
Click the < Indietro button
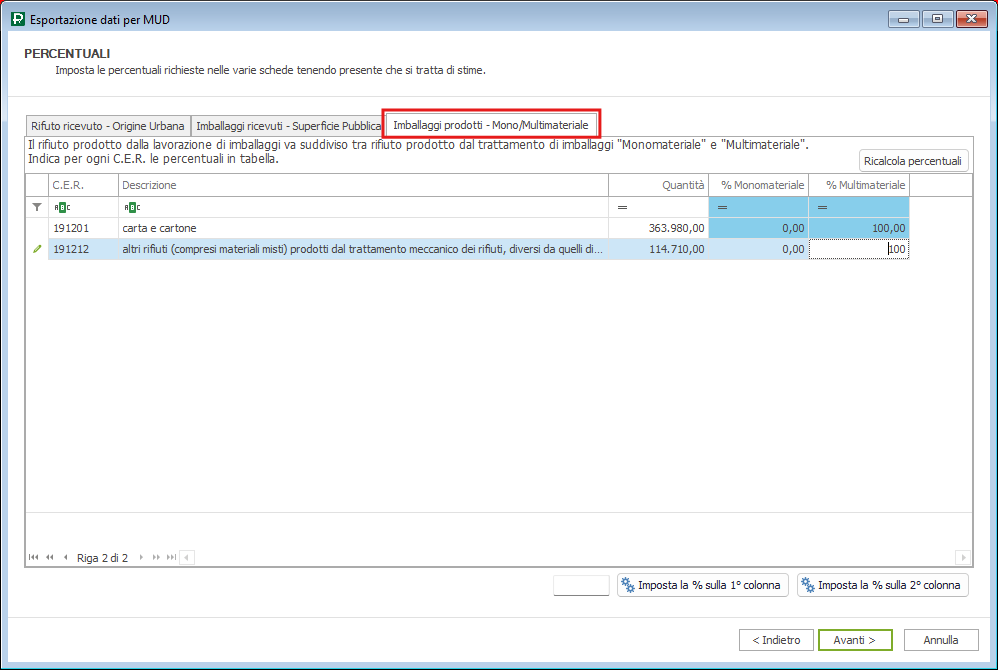(776, 640)
